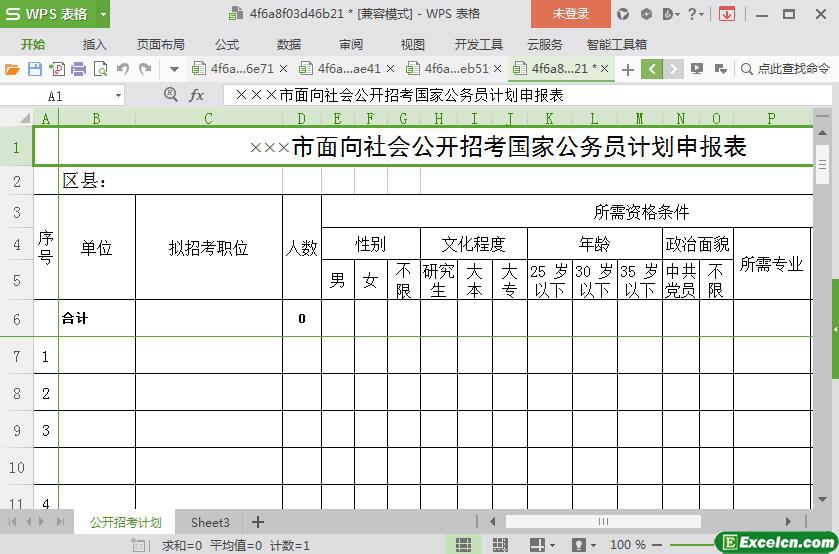Add a new sheet with plus icon
This screenshot has height=554, width=839.
click(258, 522)
